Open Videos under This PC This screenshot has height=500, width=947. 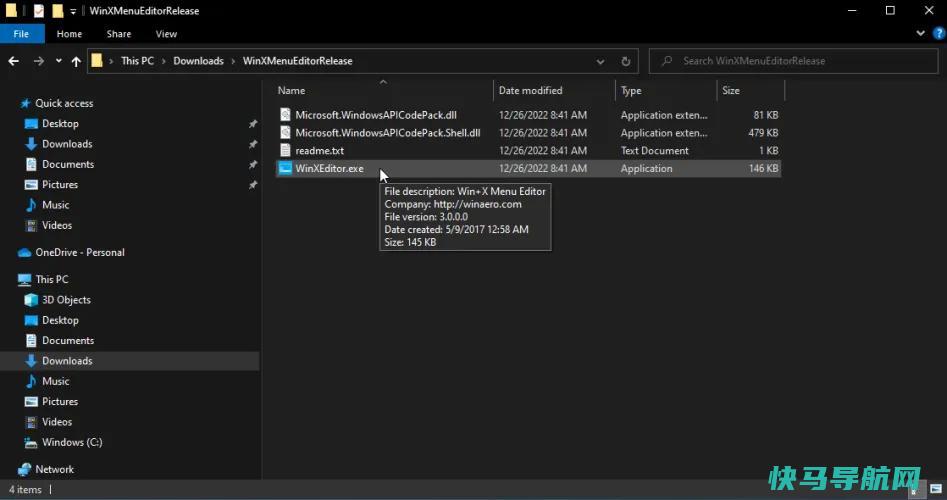click(x=57, y=422)
